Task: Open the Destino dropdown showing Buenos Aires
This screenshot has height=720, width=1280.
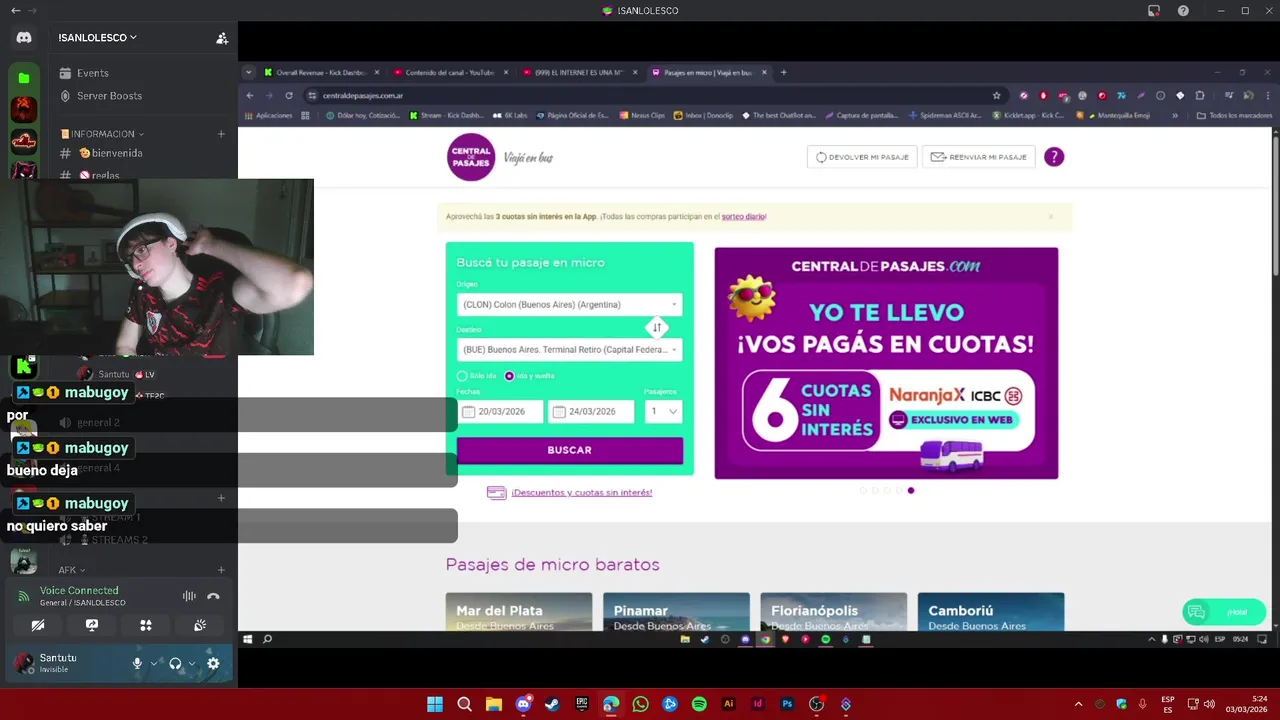Action: [569, 350]
